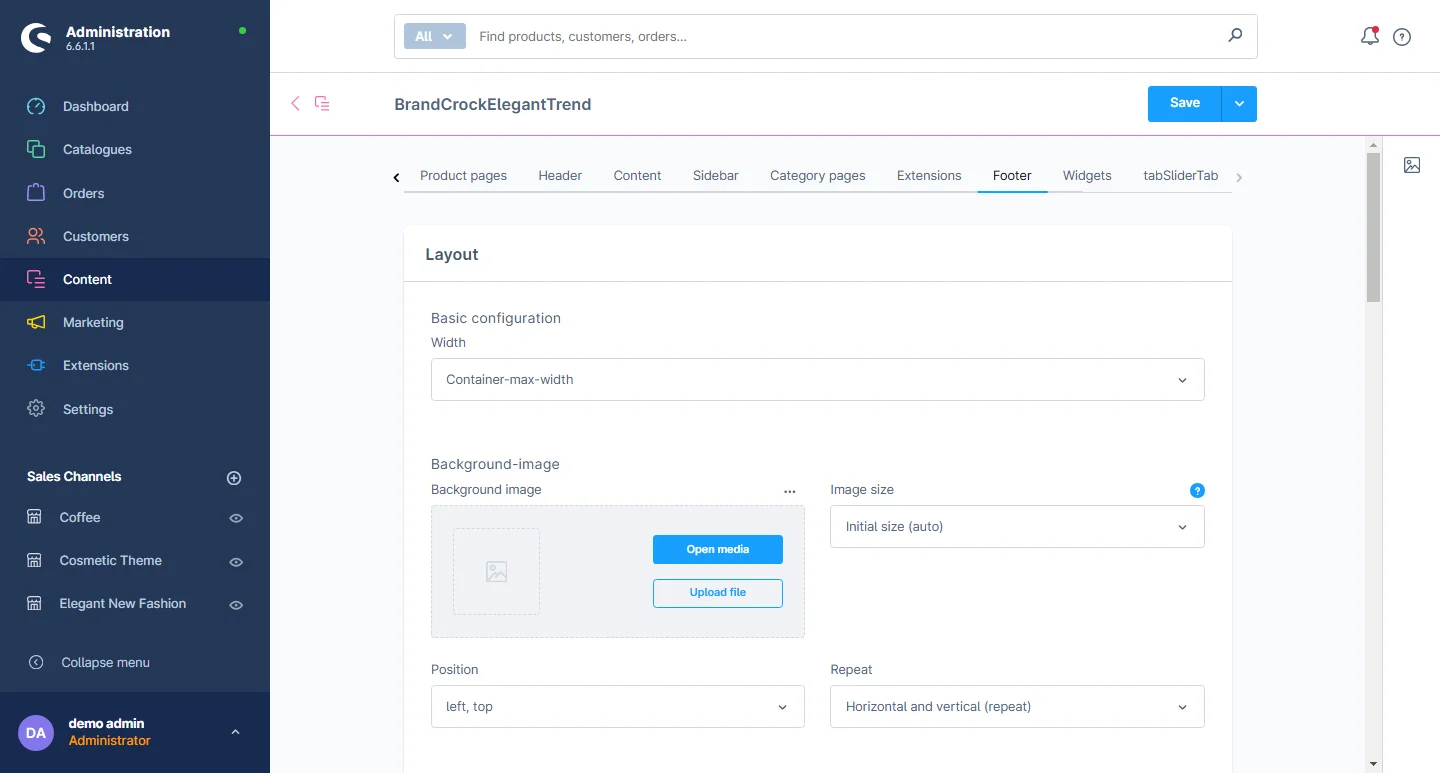Screen dimensions: 1440x773
Task: Expand the Save button dropdown arrow
Action: click(1239, 104)
